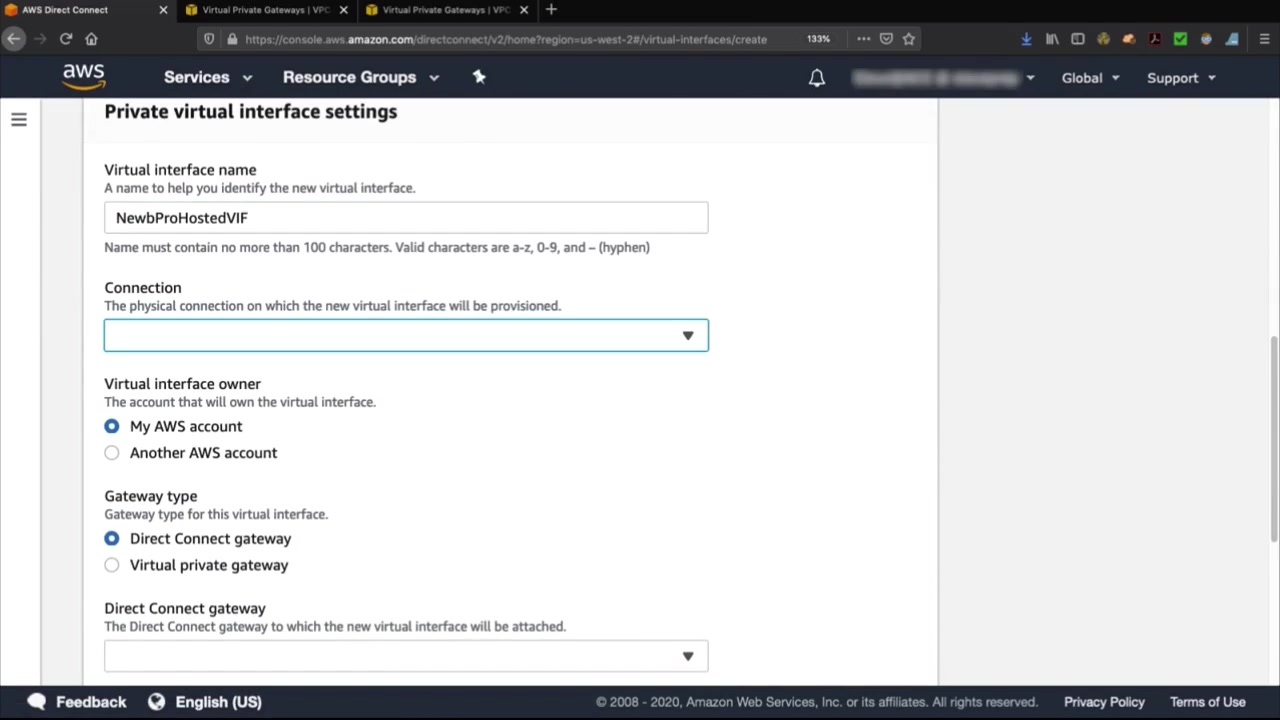Viewport: 1280px width, 720px height.
Task: Reload the page with the refresh icon
Action: (x=66, y=39)
